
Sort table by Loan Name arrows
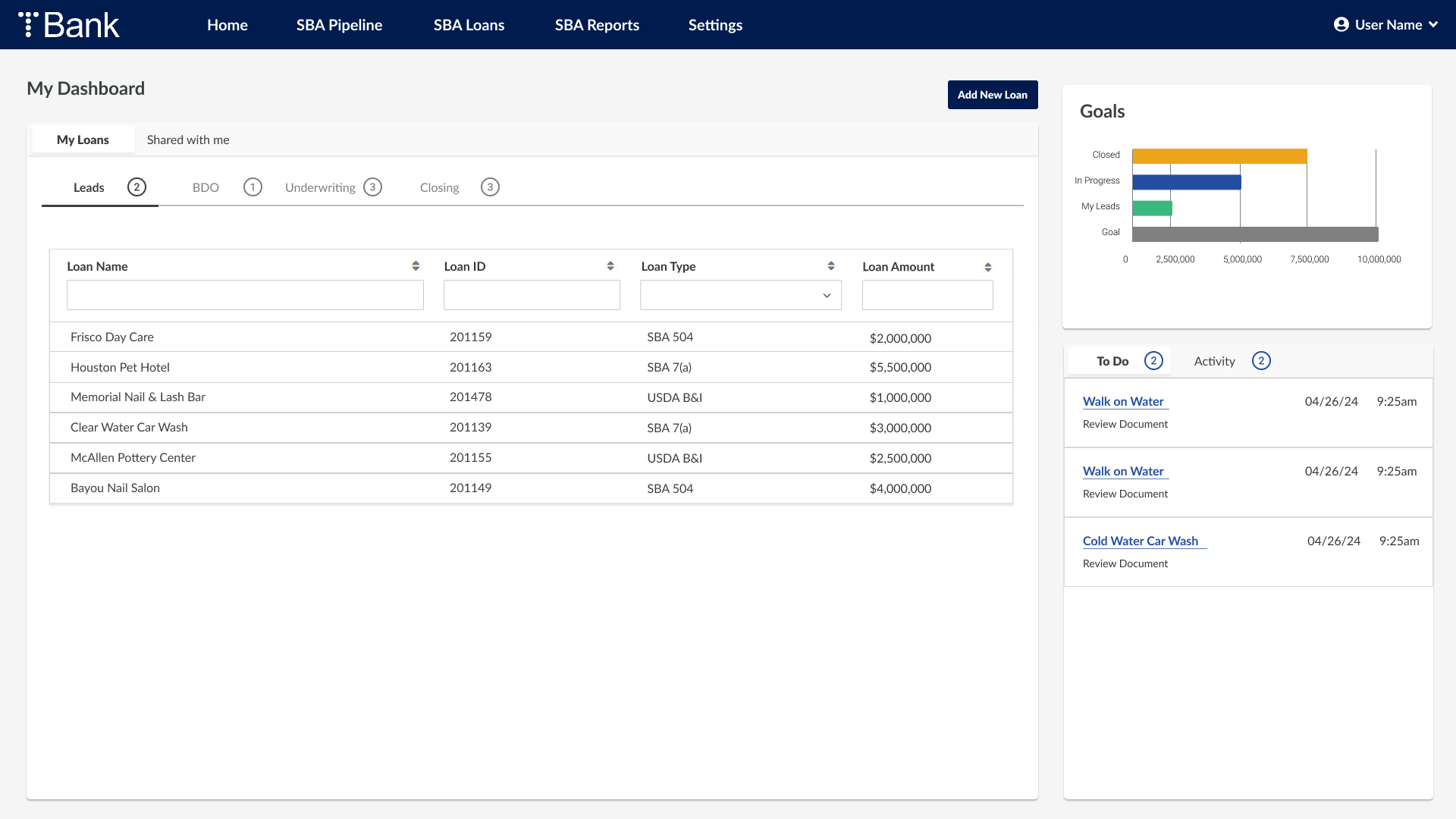416,266
